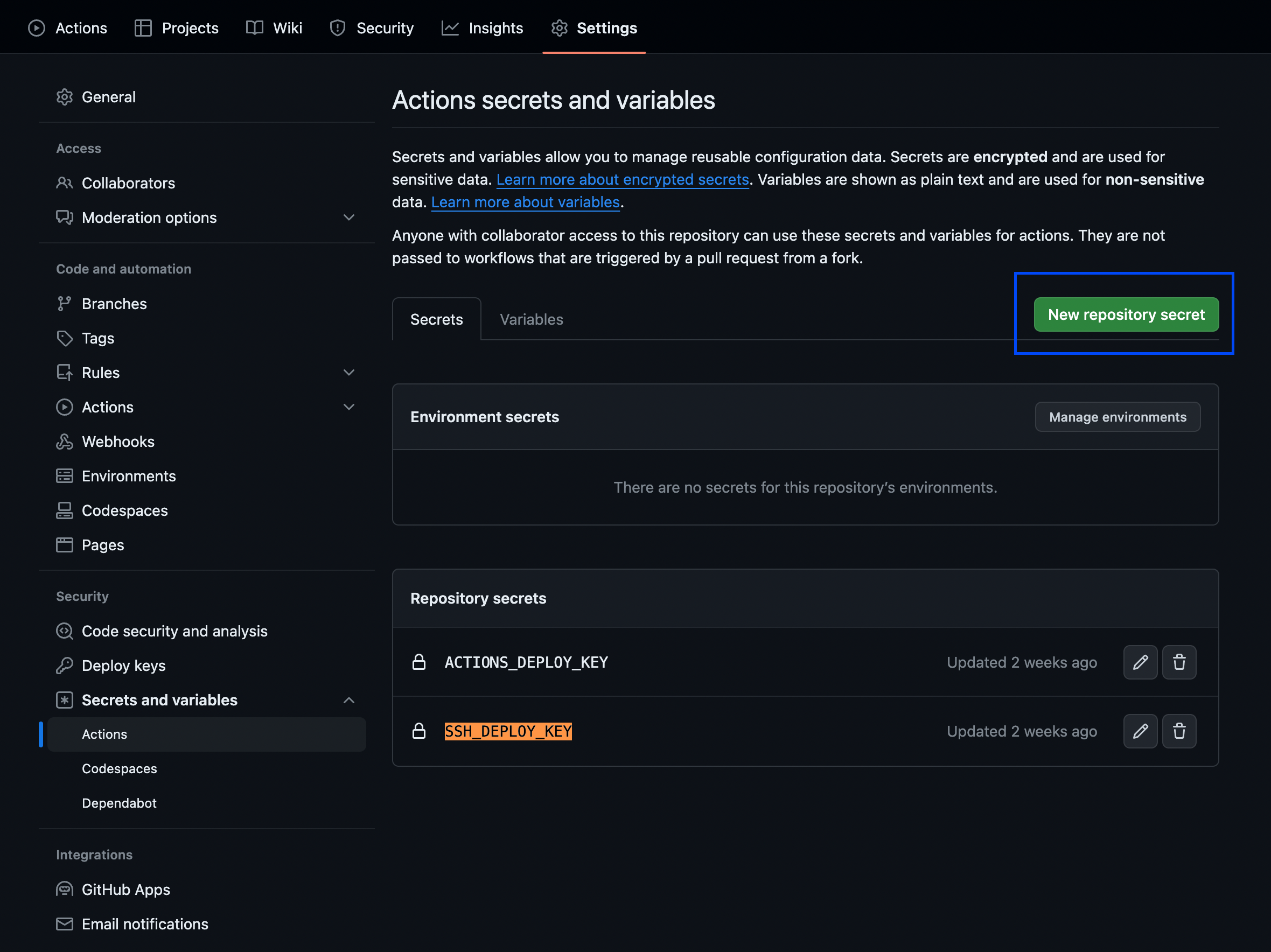This screenshot has width=1271, height=952.
Task: Expand Moderation options section
Action: (x=348, y=217)
